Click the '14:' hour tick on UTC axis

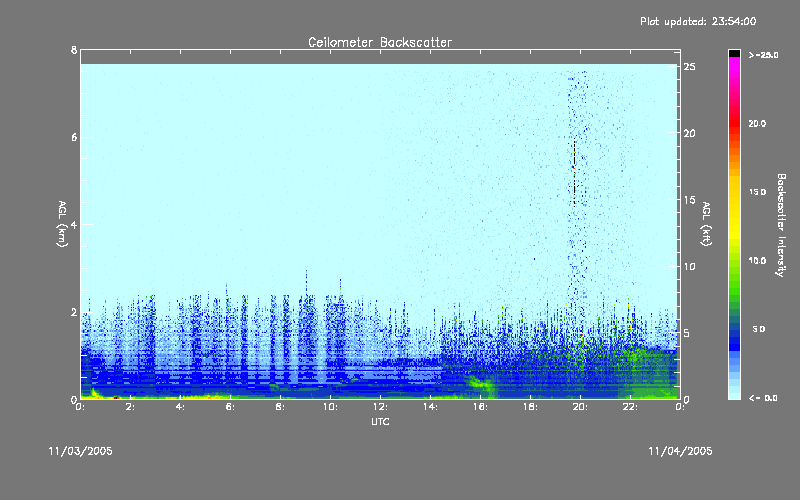(430, 407)
